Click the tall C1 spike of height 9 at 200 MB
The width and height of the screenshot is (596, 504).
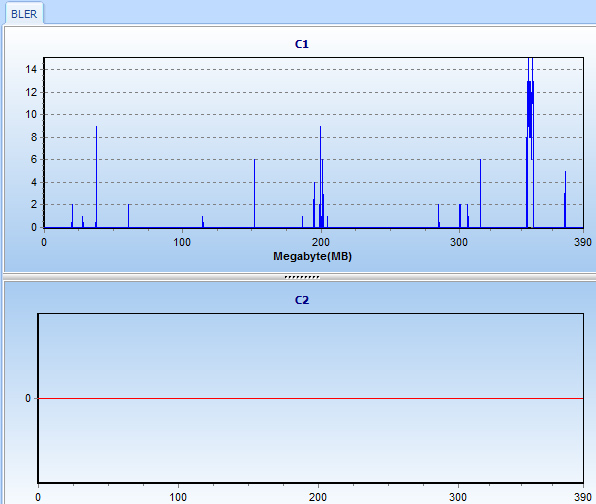pos(320,177)
